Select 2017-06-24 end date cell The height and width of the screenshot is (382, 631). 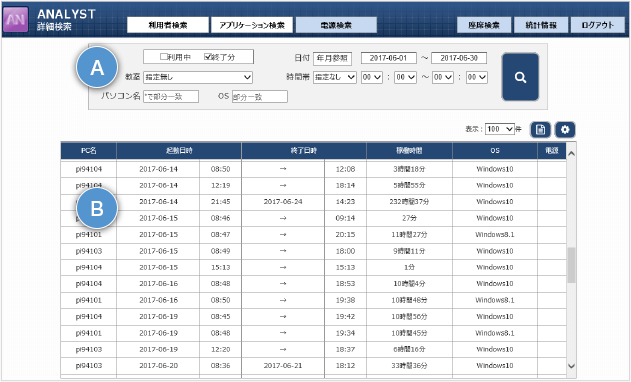click(x=283, y=202)
